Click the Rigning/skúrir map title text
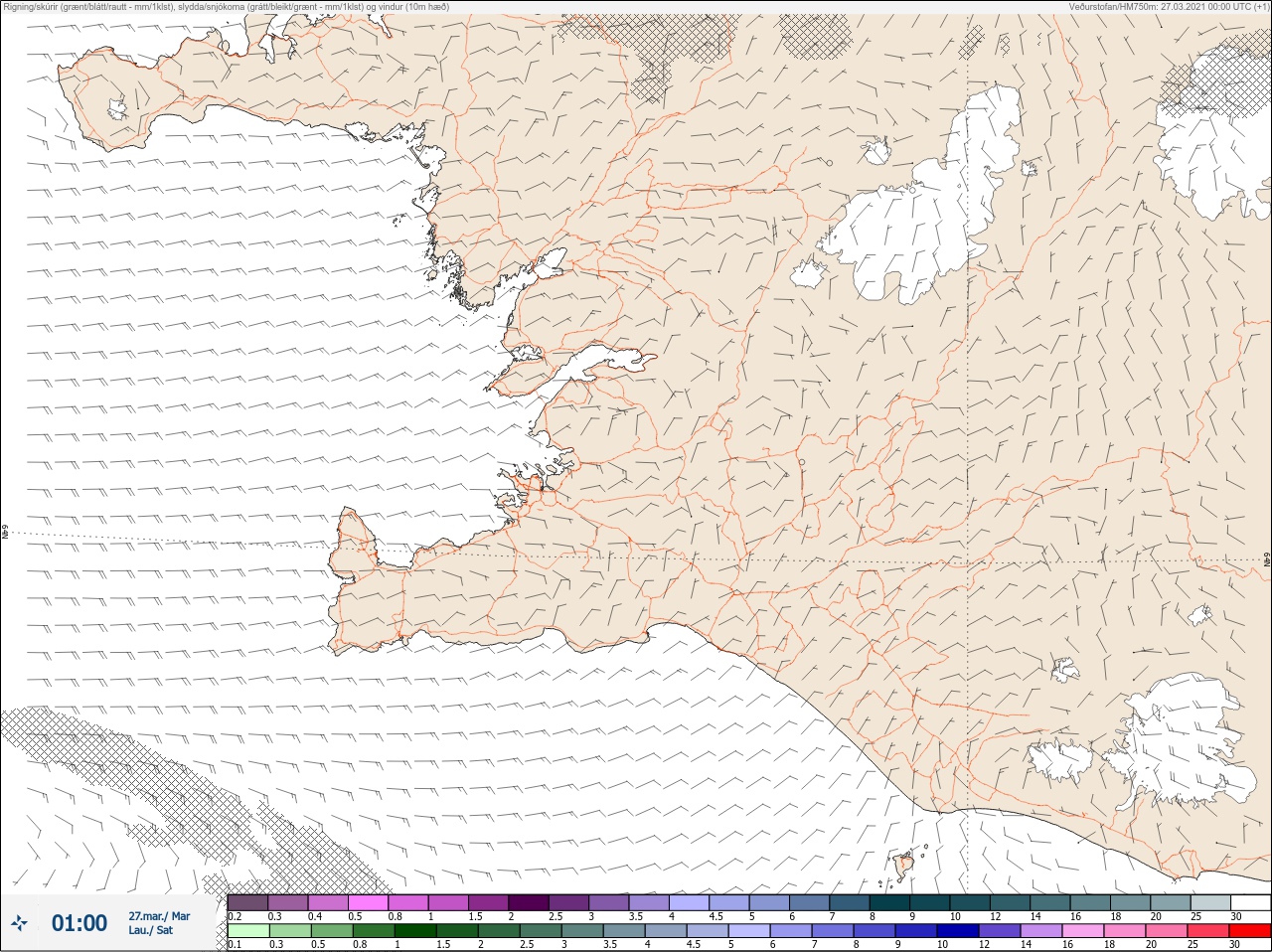 point(226,7)
